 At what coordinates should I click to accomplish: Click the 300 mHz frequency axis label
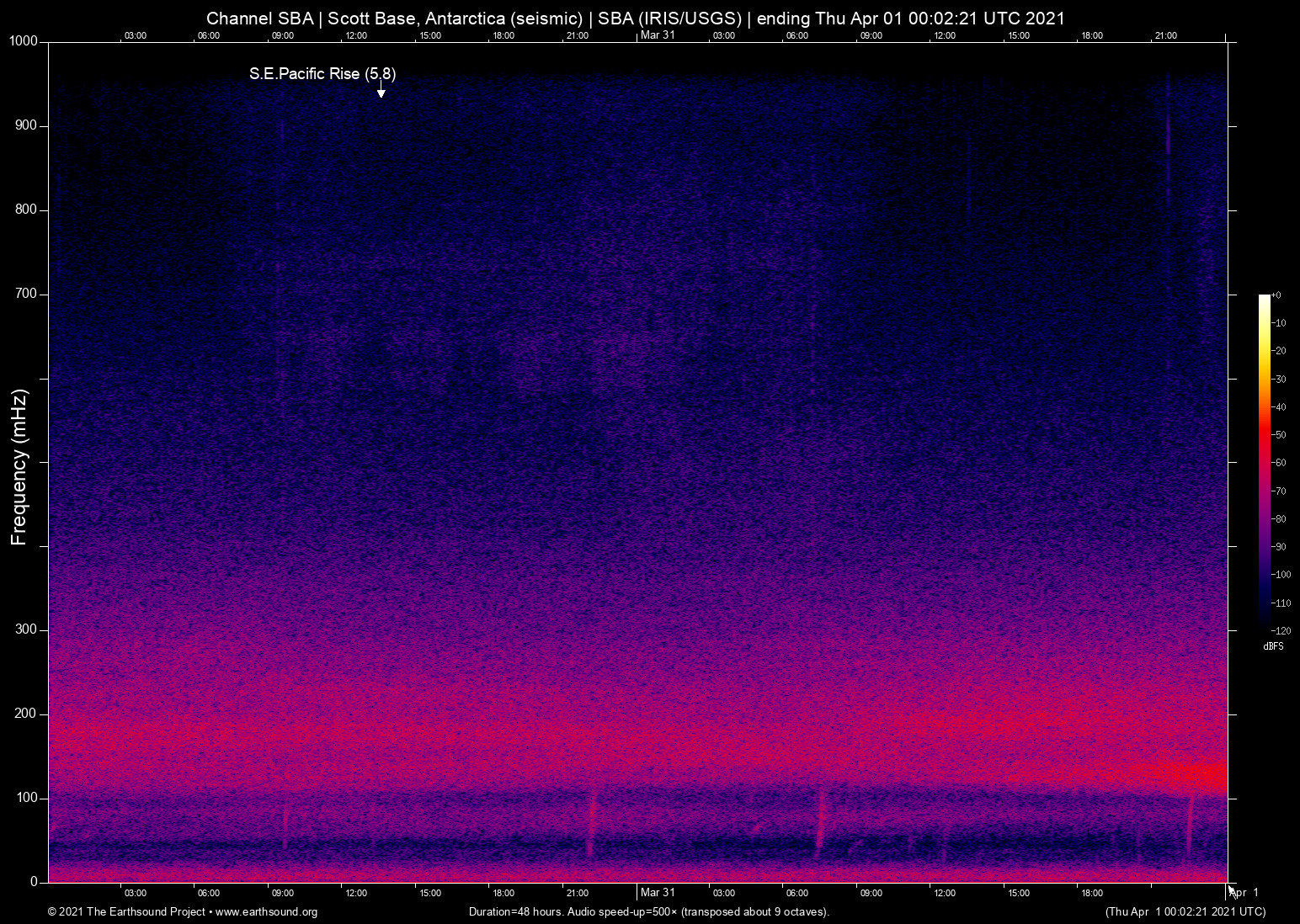pyautogui.click(x=27, y=629)
